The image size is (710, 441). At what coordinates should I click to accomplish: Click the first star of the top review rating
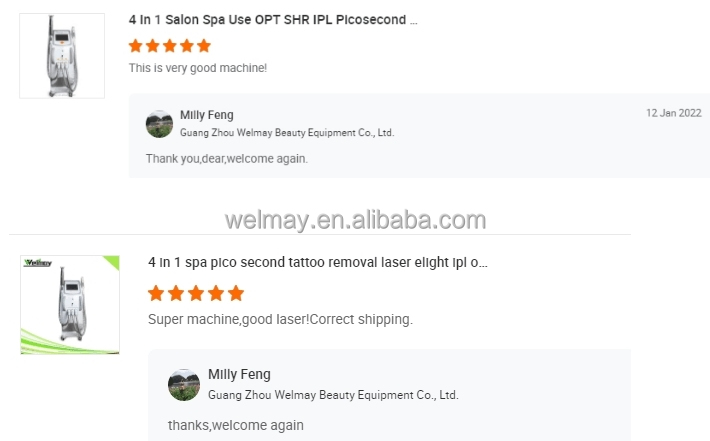click(x=136, y=46)
